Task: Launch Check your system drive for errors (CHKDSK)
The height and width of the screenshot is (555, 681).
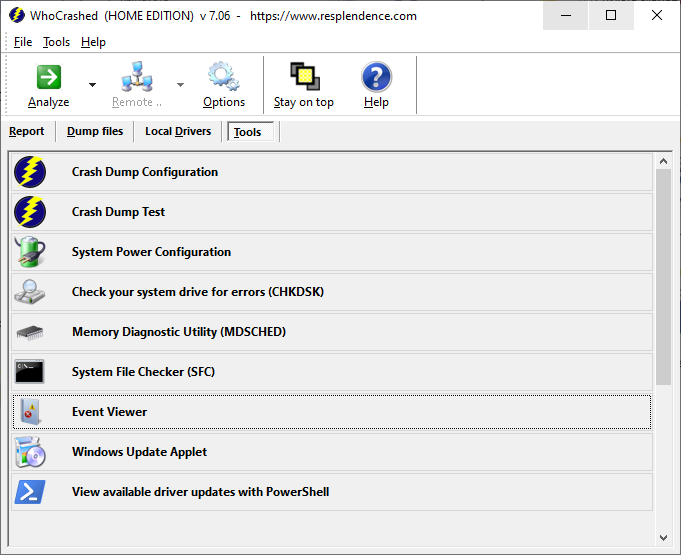Action: pos(332,292)
